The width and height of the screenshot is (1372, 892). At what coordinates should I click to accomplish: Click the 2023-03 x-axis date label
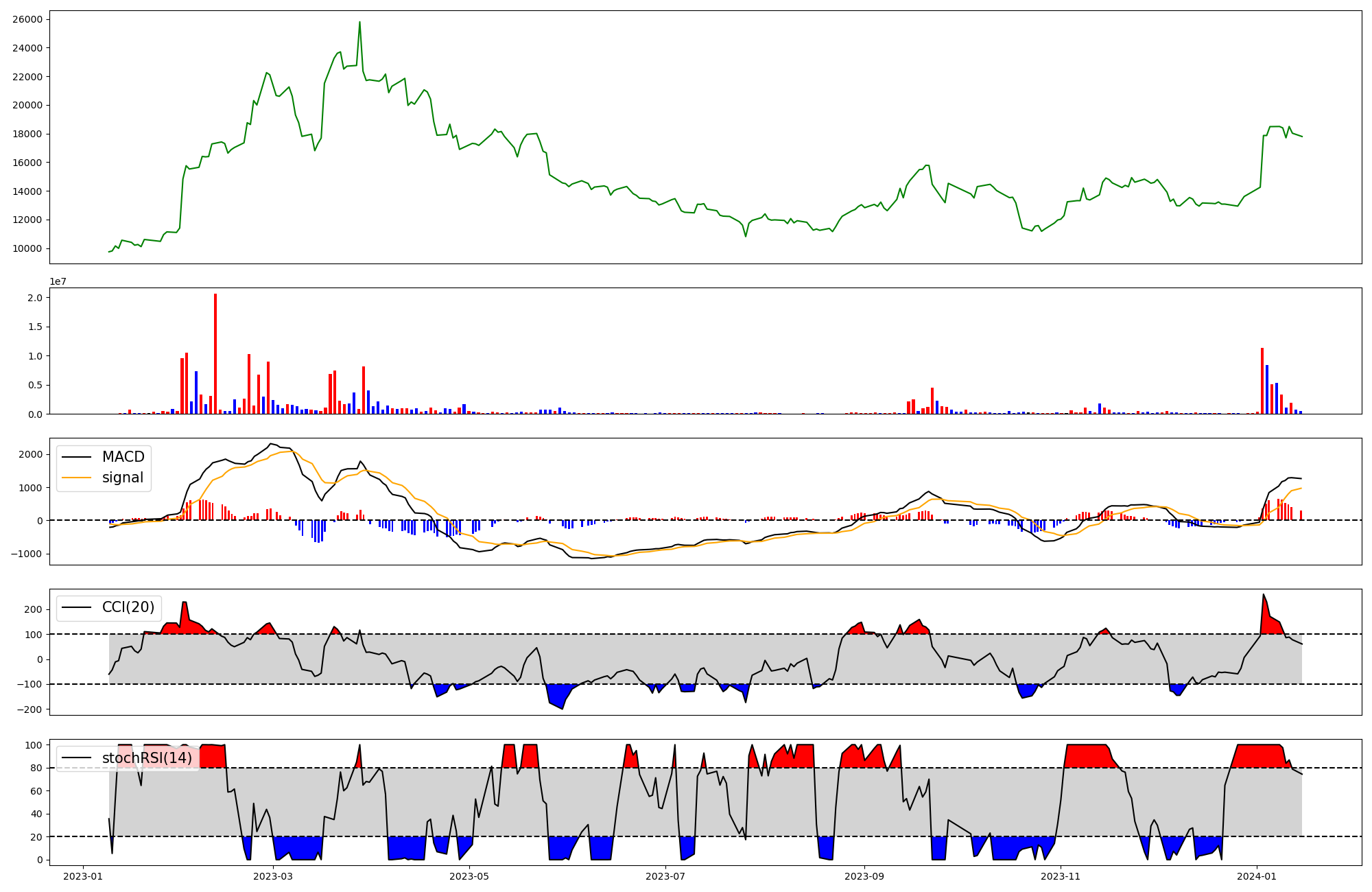tap(273, 876)
